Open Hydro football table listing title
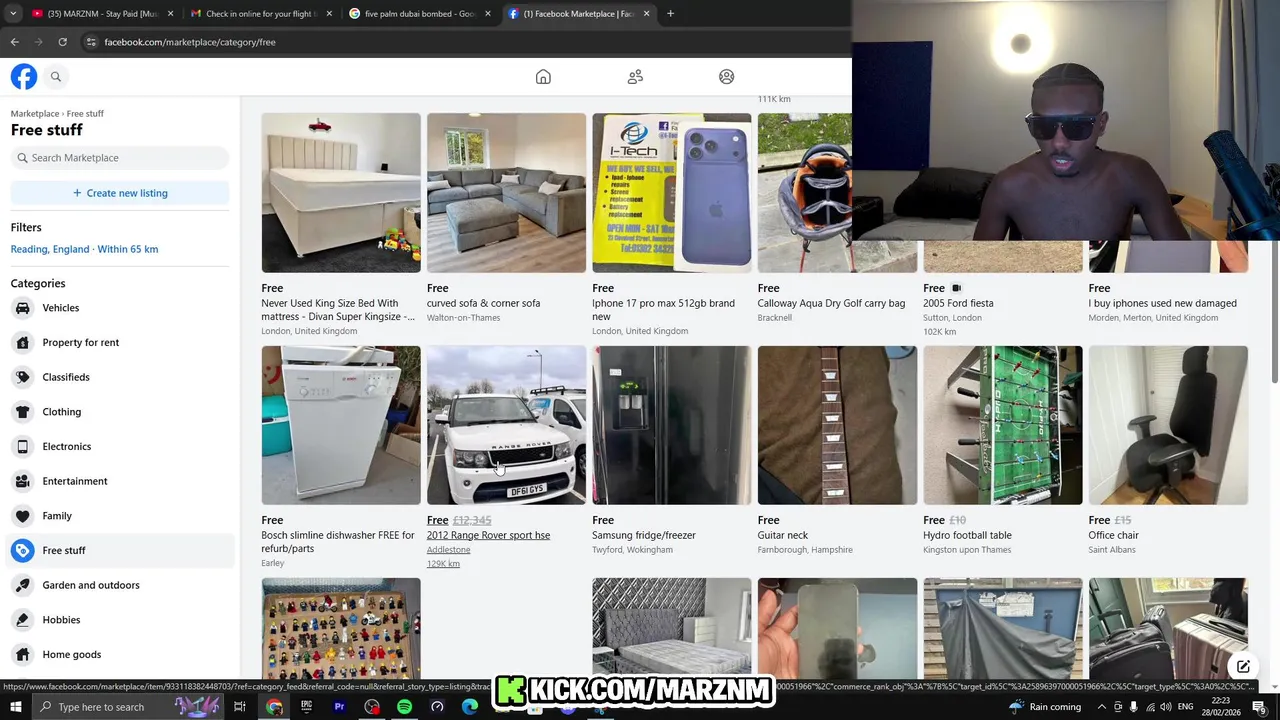 (x=967, y=535)
